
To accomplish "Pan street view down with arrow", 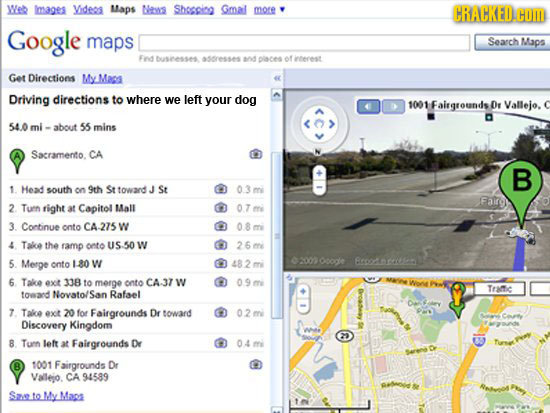I will tap(319, 136).
